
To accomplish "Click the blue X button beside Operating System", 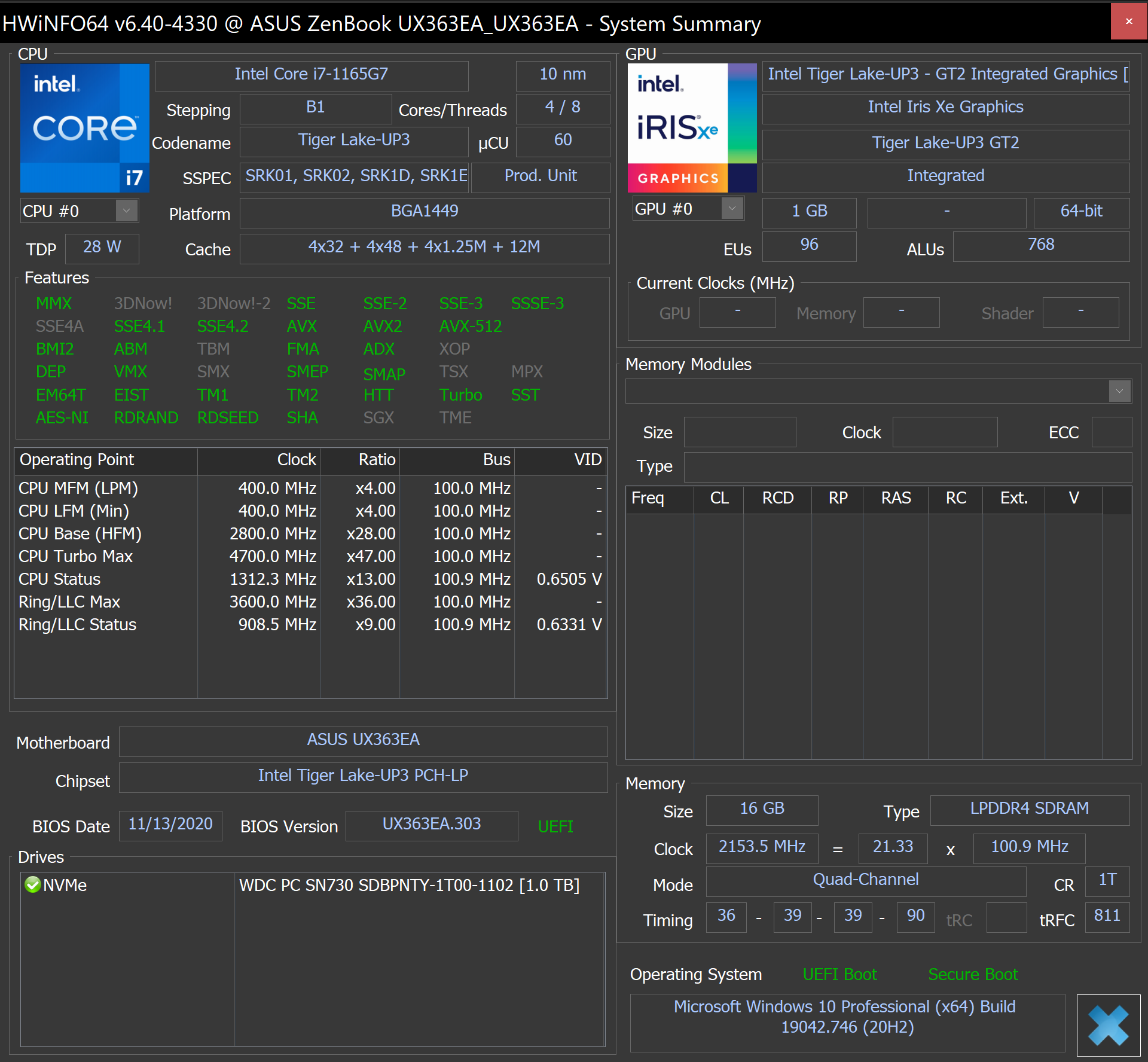I will (1108, 1025).
